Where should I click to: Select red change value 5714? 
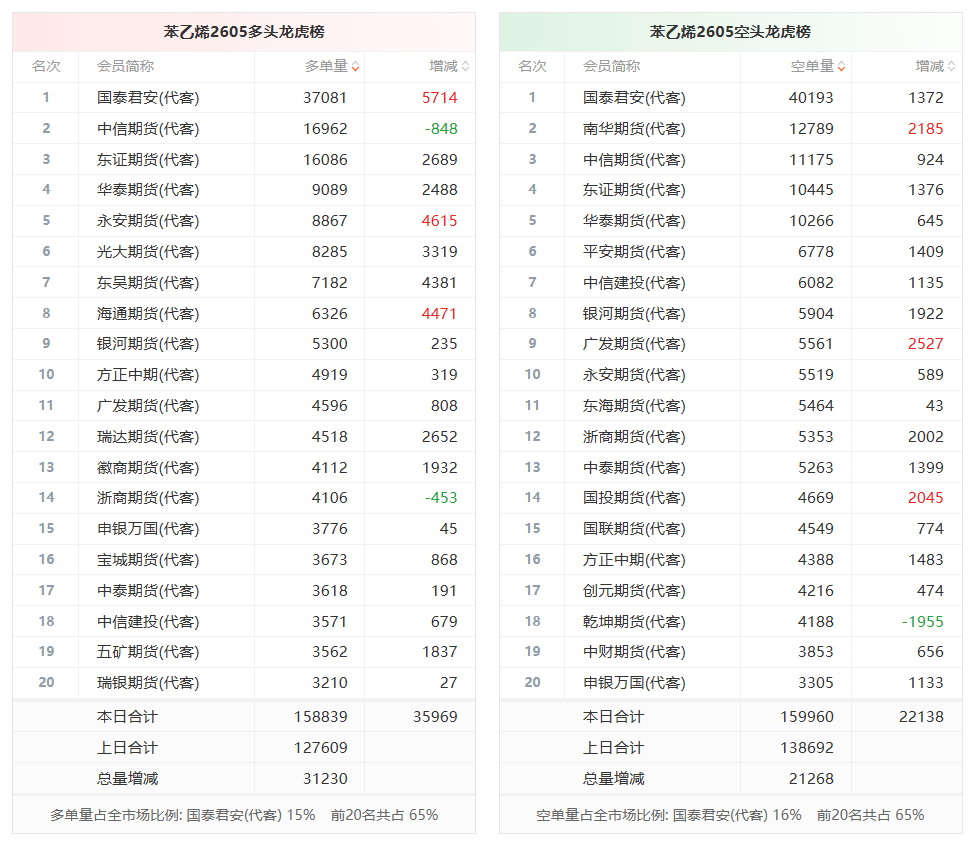pos(439,98)
